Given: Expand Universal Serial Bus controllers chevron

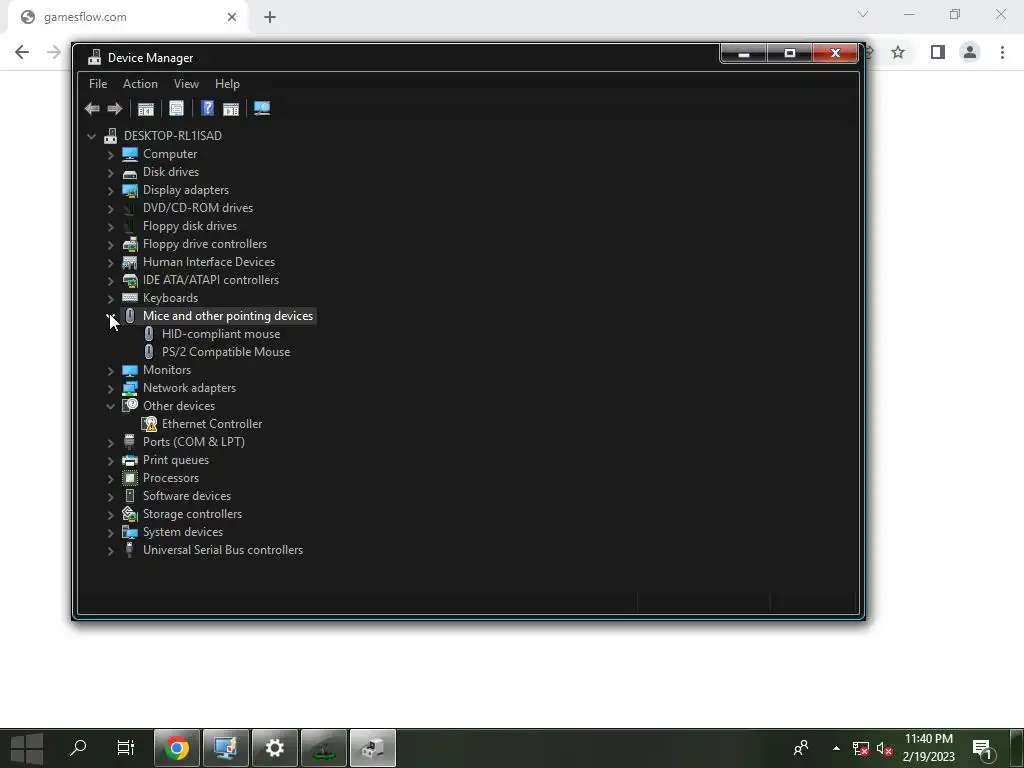Looking at the screenshot, I should (x=110, y=551).
